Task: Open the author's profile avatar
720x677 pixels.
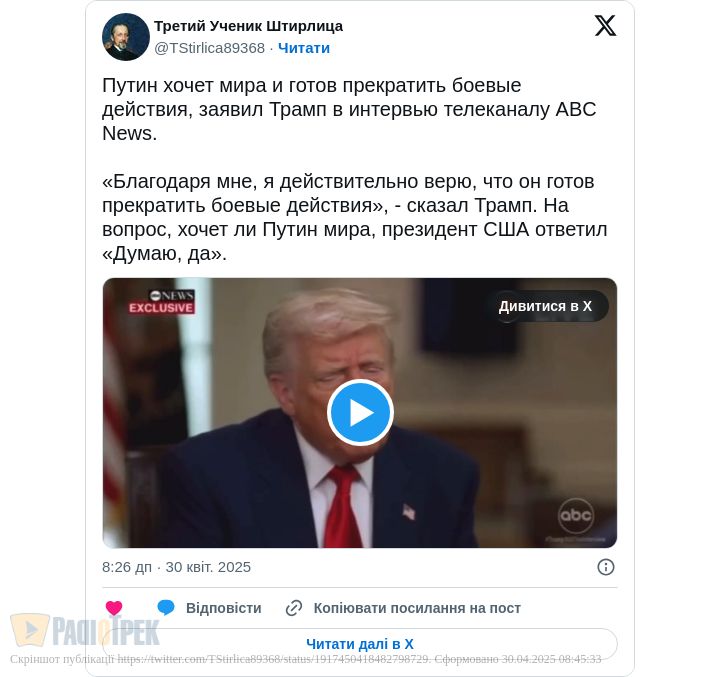Action: 126,37
